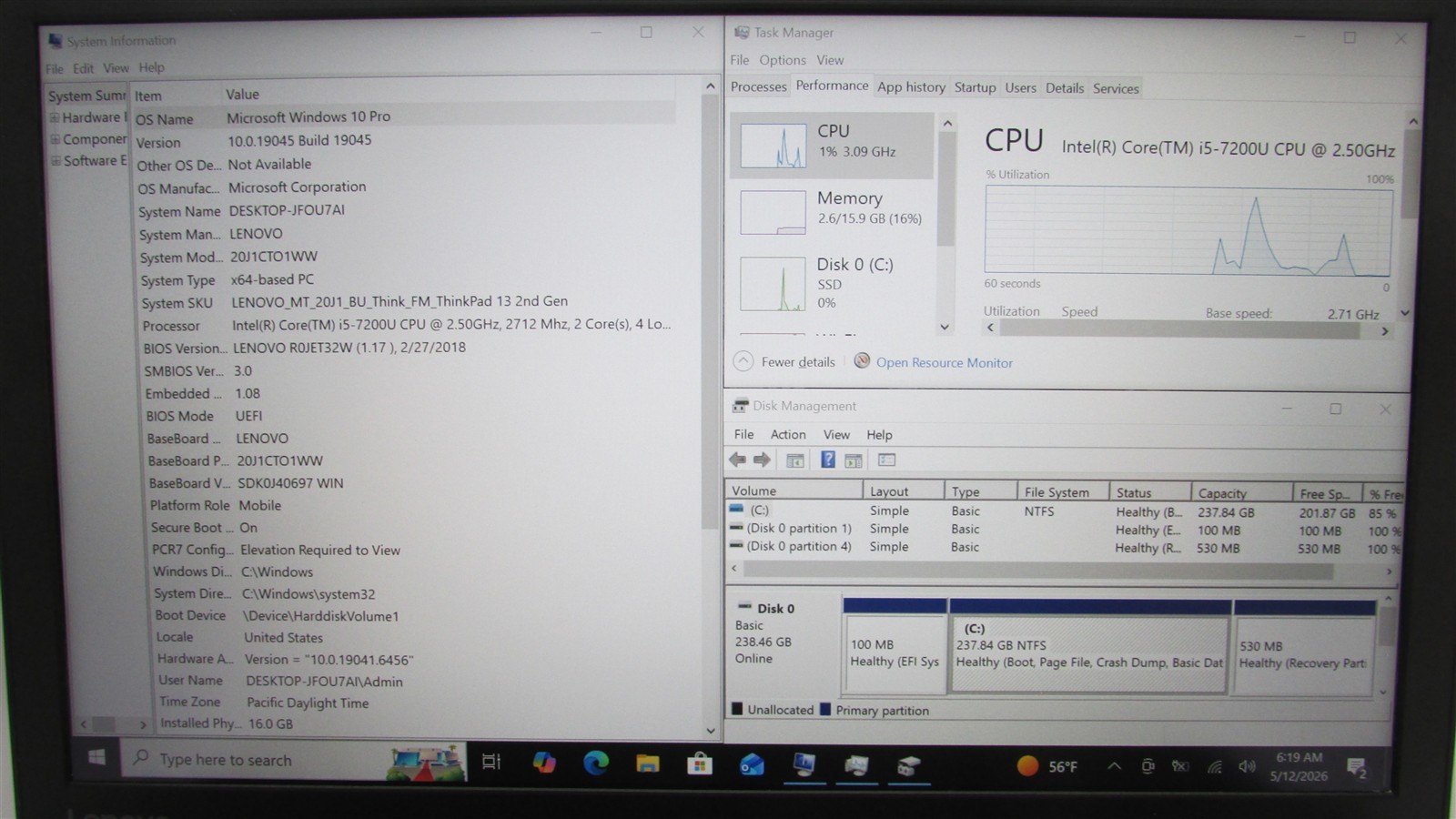Open System Information File menu
The width and height of the screenshot is (1456, 819).
pos(55,68)
